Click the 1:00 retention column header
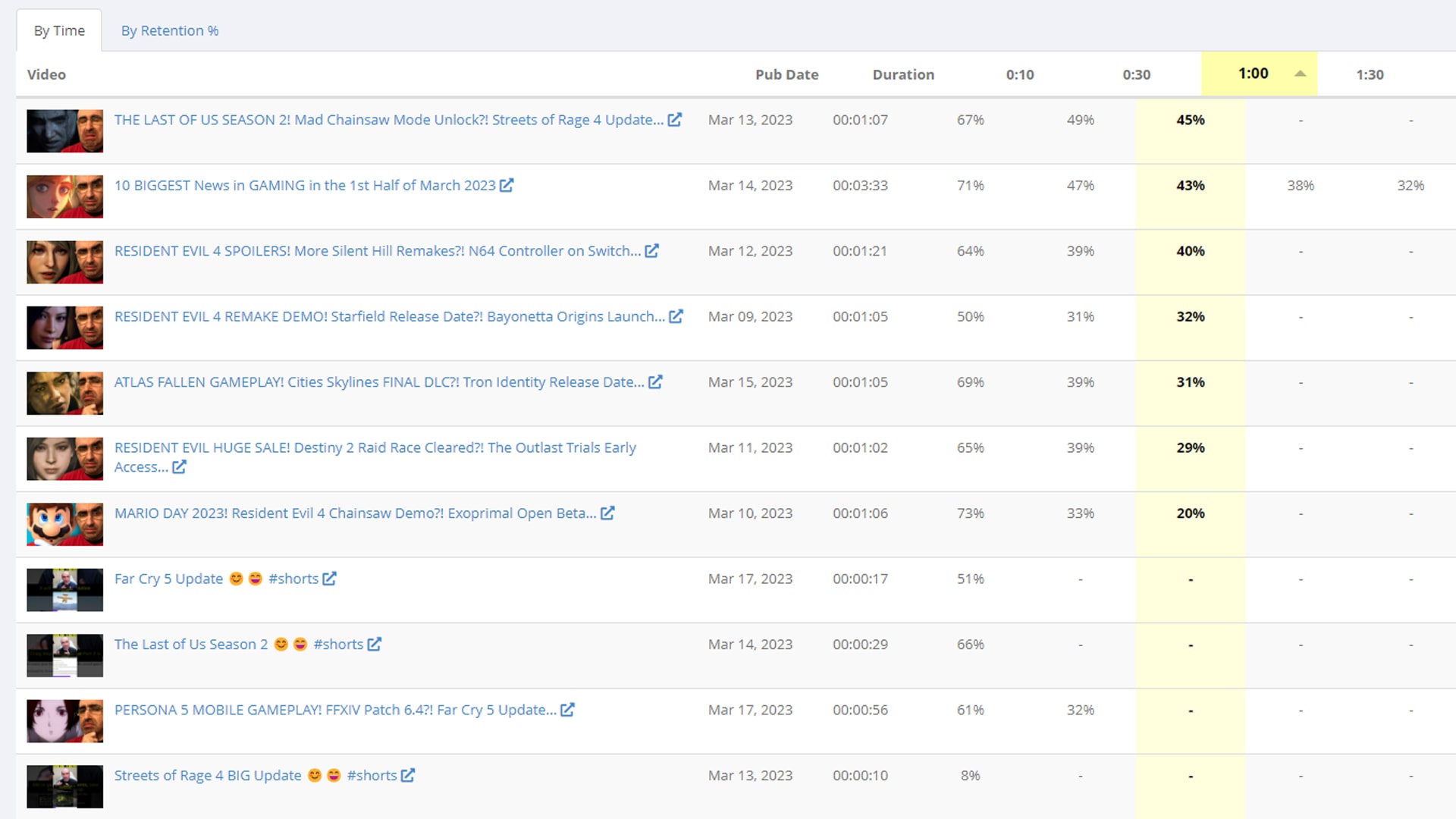Image resolution: width=1456 pixels, height=819 pixels. (x=1253, y=74)
